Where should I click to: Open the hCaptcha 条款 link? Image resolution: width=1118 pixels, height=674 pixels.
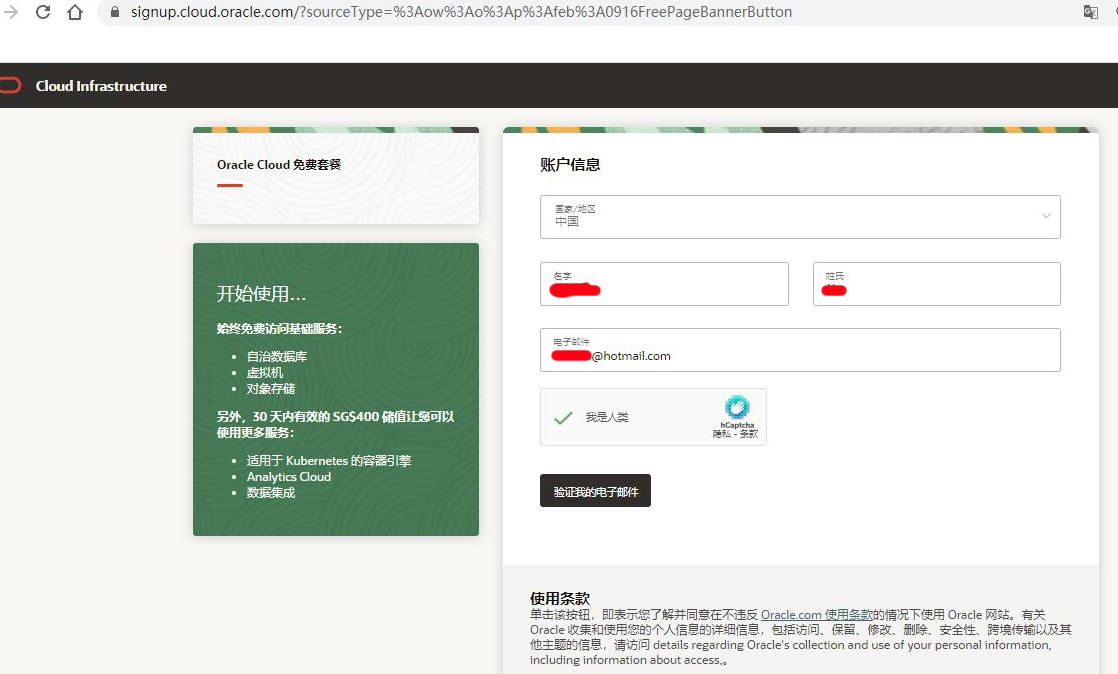(749, 434)
